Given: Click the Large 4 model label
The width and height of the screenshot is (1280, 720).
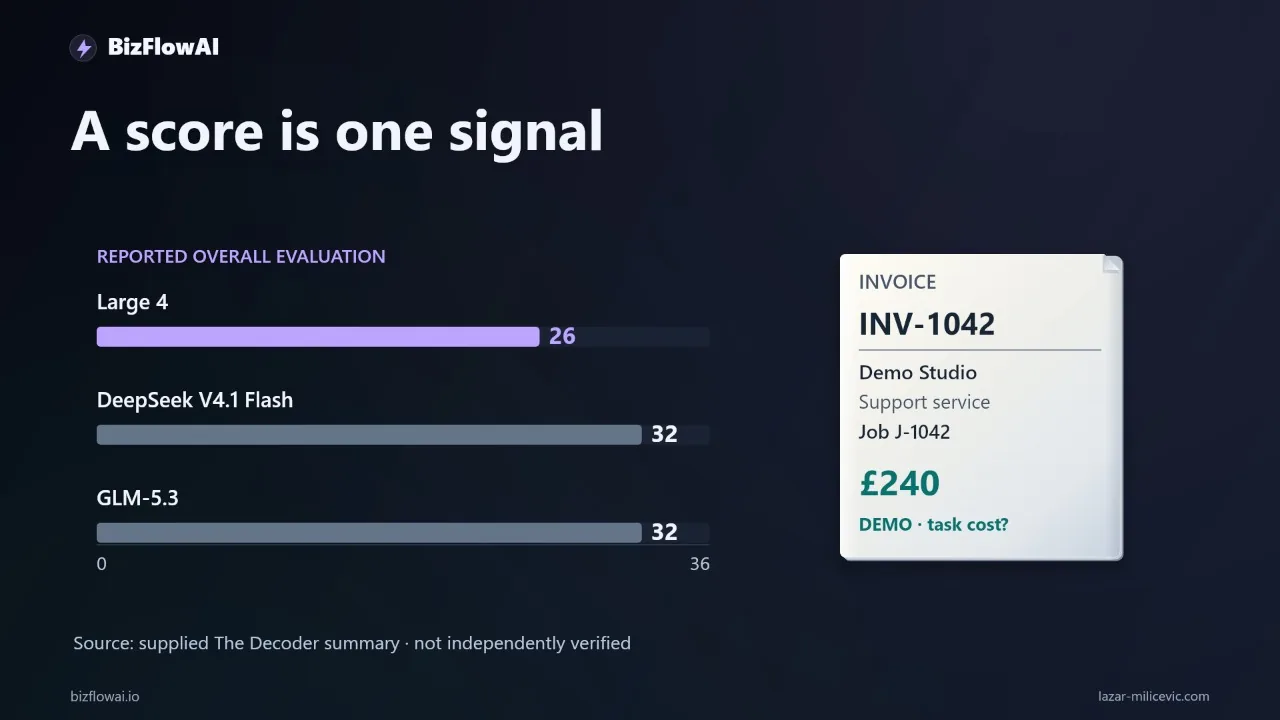Looking at the screenshot, I should click(132, 302).
